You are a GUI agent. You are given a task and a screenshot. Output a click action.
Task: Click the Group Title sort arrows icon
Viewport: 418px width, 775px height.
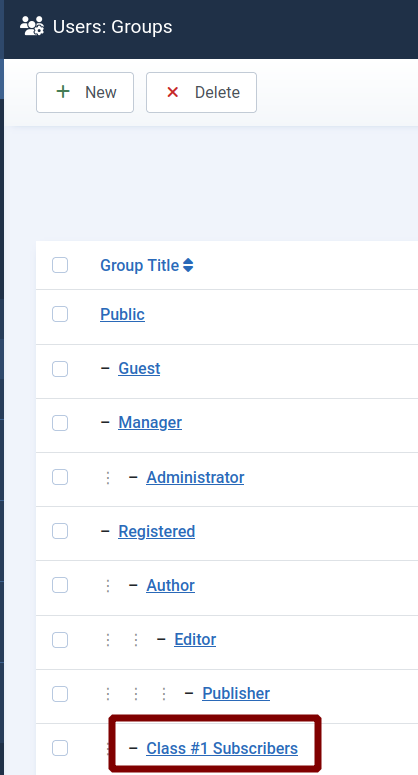point(188,265)
